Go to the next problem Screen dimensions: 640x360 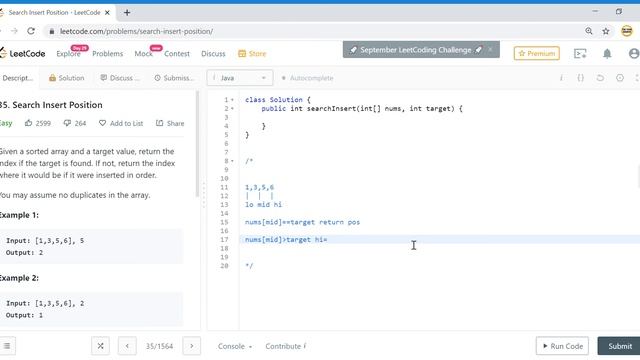191,346
